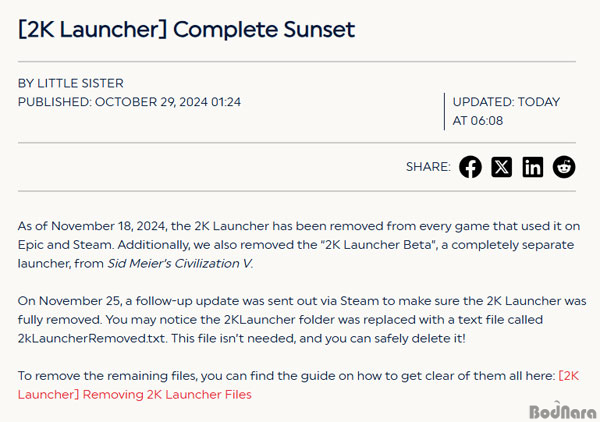Share the article on X

tap(502, 167)
